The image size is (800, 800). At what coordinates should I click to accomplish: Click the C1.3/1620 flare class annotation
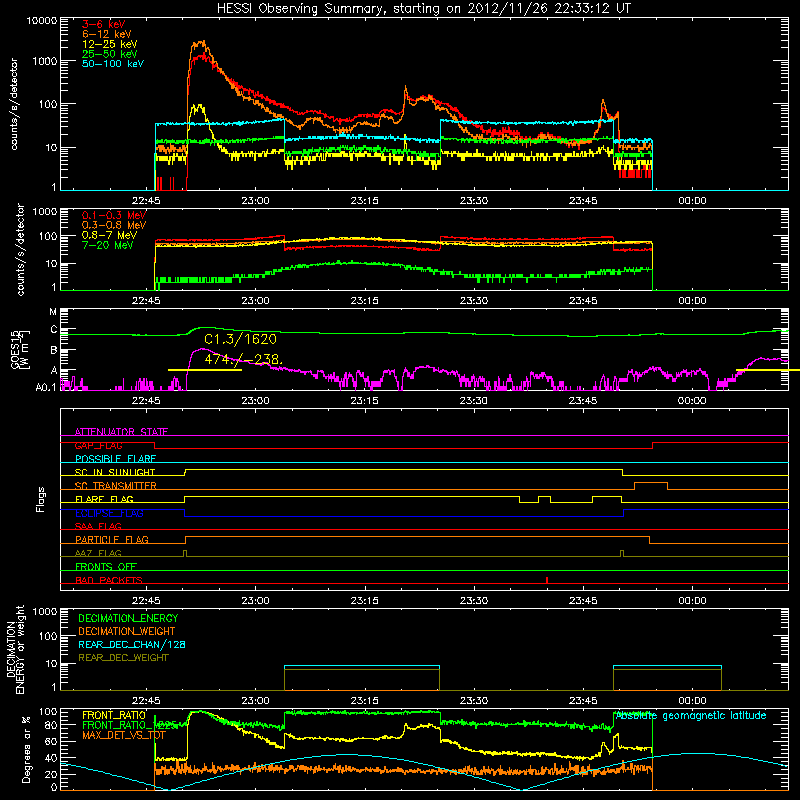coord(240,339)
